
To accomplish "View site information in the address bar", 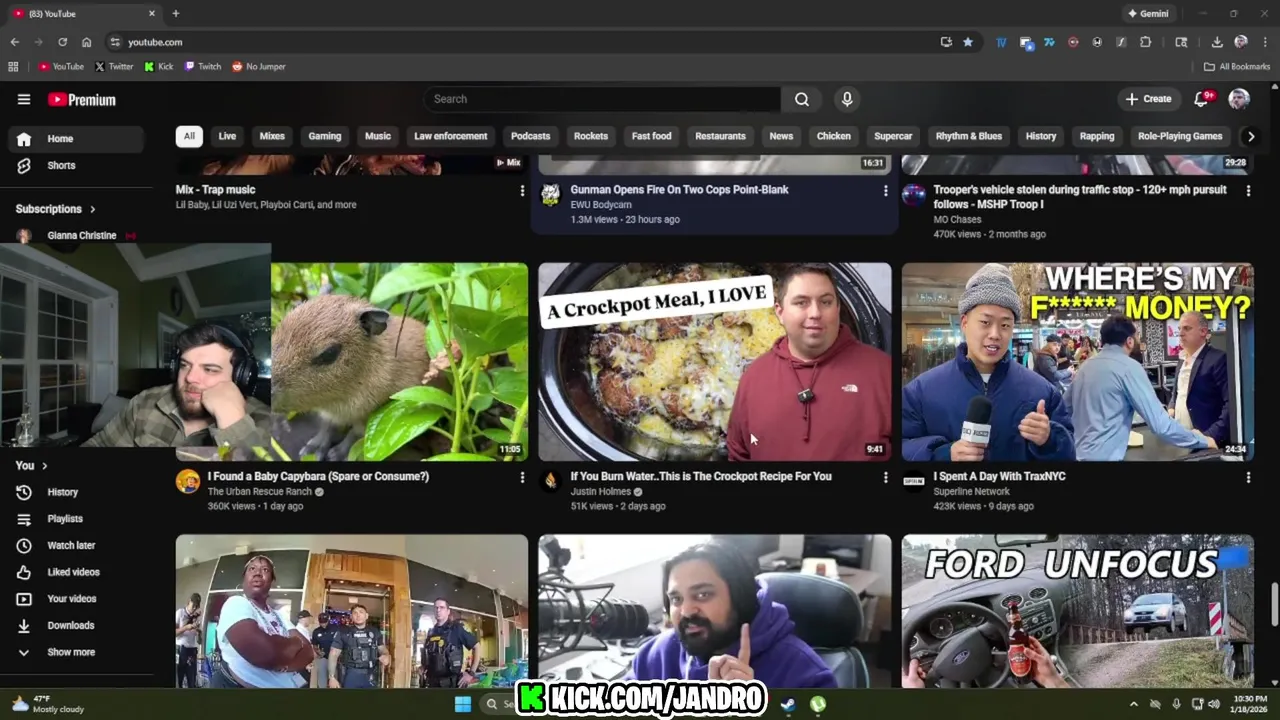I will coord(115,42).
